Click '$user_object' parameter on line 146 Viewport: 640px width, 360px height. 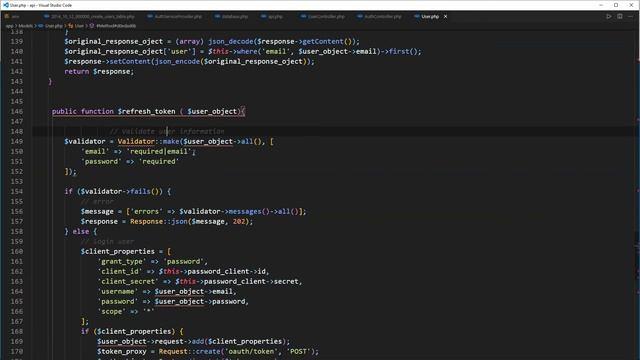(212, 111)
